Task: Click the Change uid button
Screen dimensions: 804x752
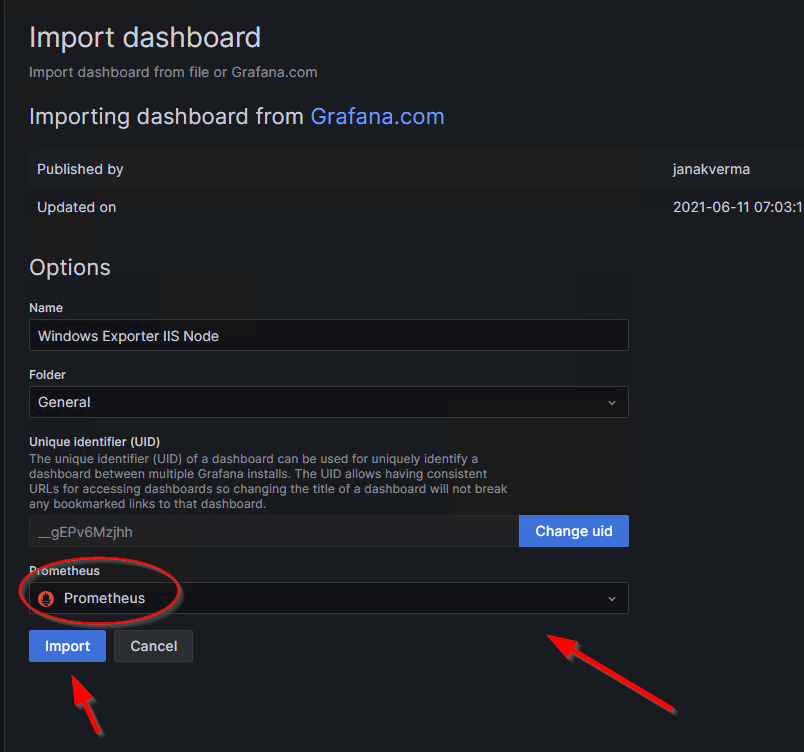Action: (573, 531)
